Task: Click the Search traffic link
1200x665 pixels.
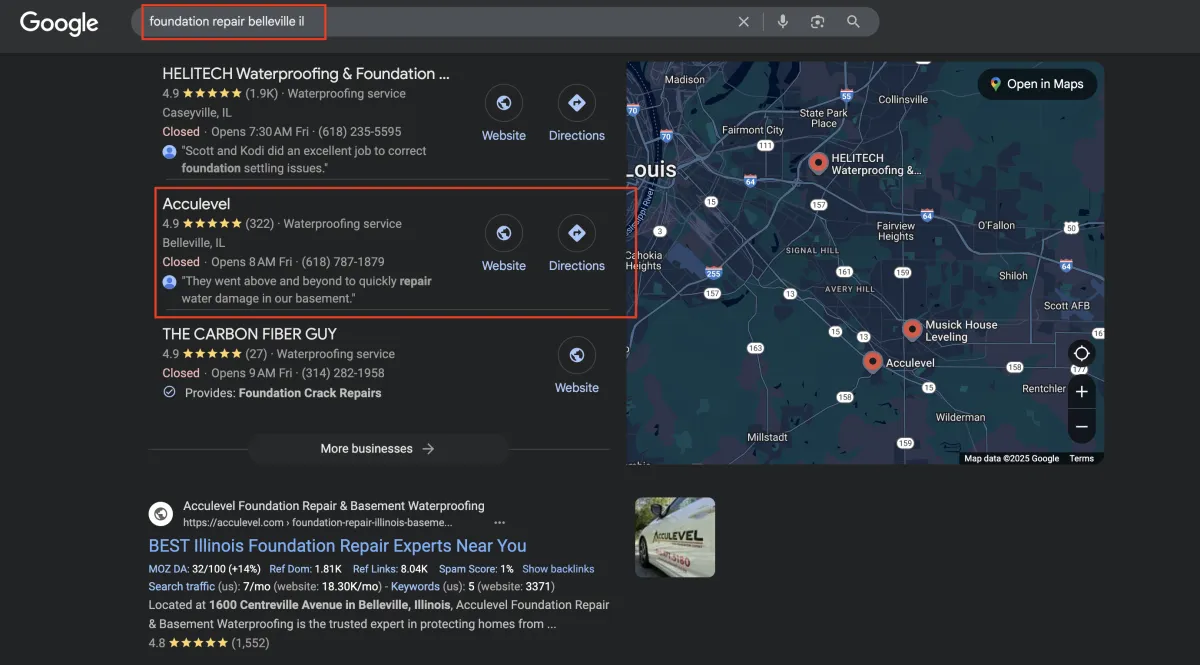Action: (181, 587)
